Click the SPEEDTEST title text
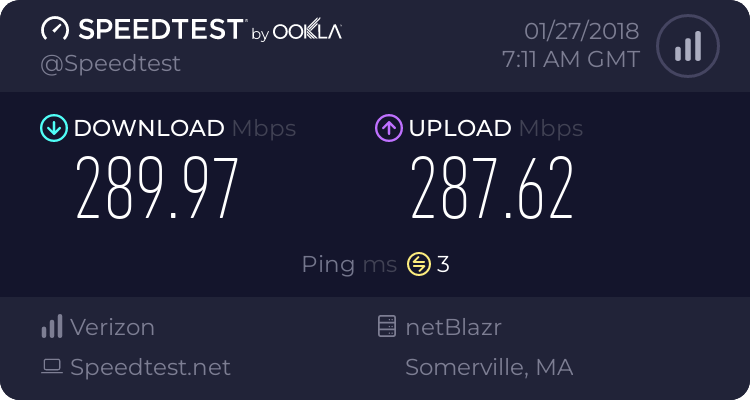 158,30
